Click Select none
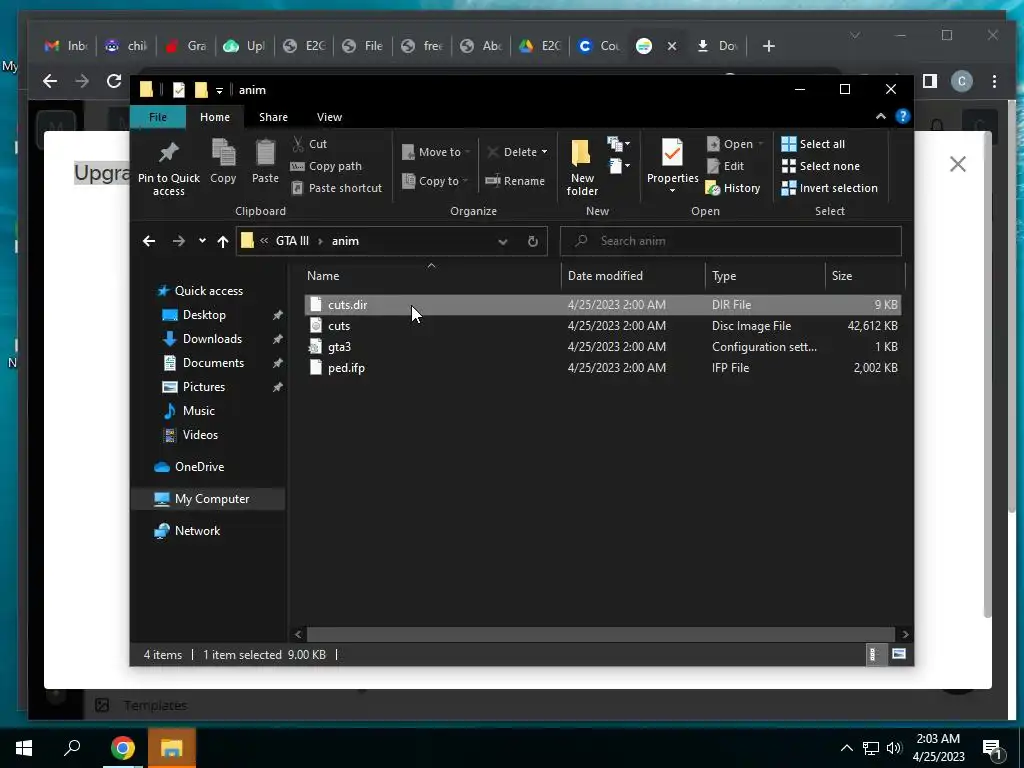 point(821,166)
